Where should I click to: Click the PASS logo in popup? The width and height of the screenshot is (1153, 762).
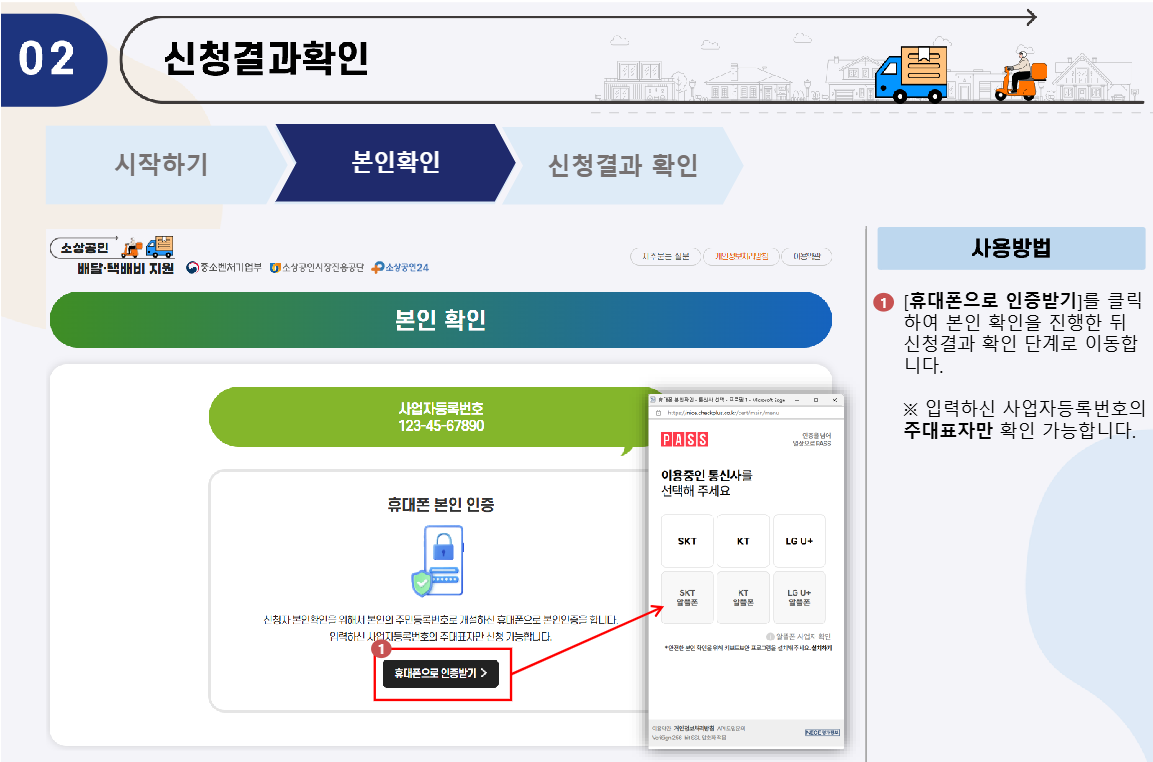pos(685,439)
